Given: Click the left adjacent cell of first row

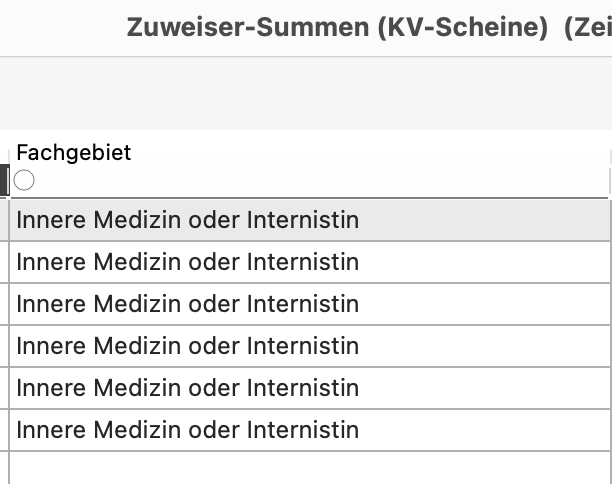Looking at the screenshot, I should [4, 220].
